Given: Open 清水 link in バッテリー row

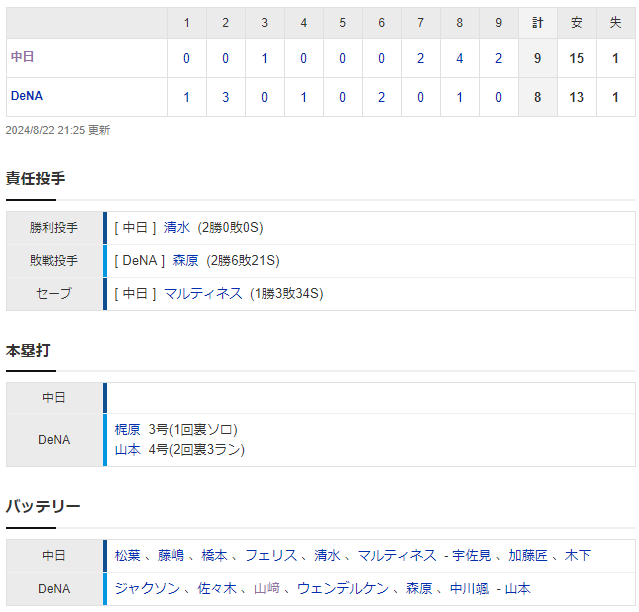Looking at the screenshot, I should coord(327,555).
